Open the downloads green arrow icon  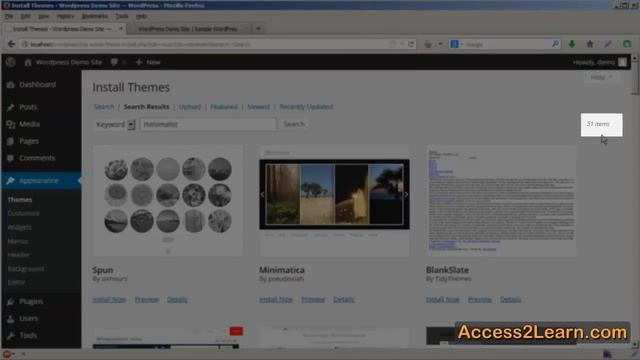[x=572, y=44]
